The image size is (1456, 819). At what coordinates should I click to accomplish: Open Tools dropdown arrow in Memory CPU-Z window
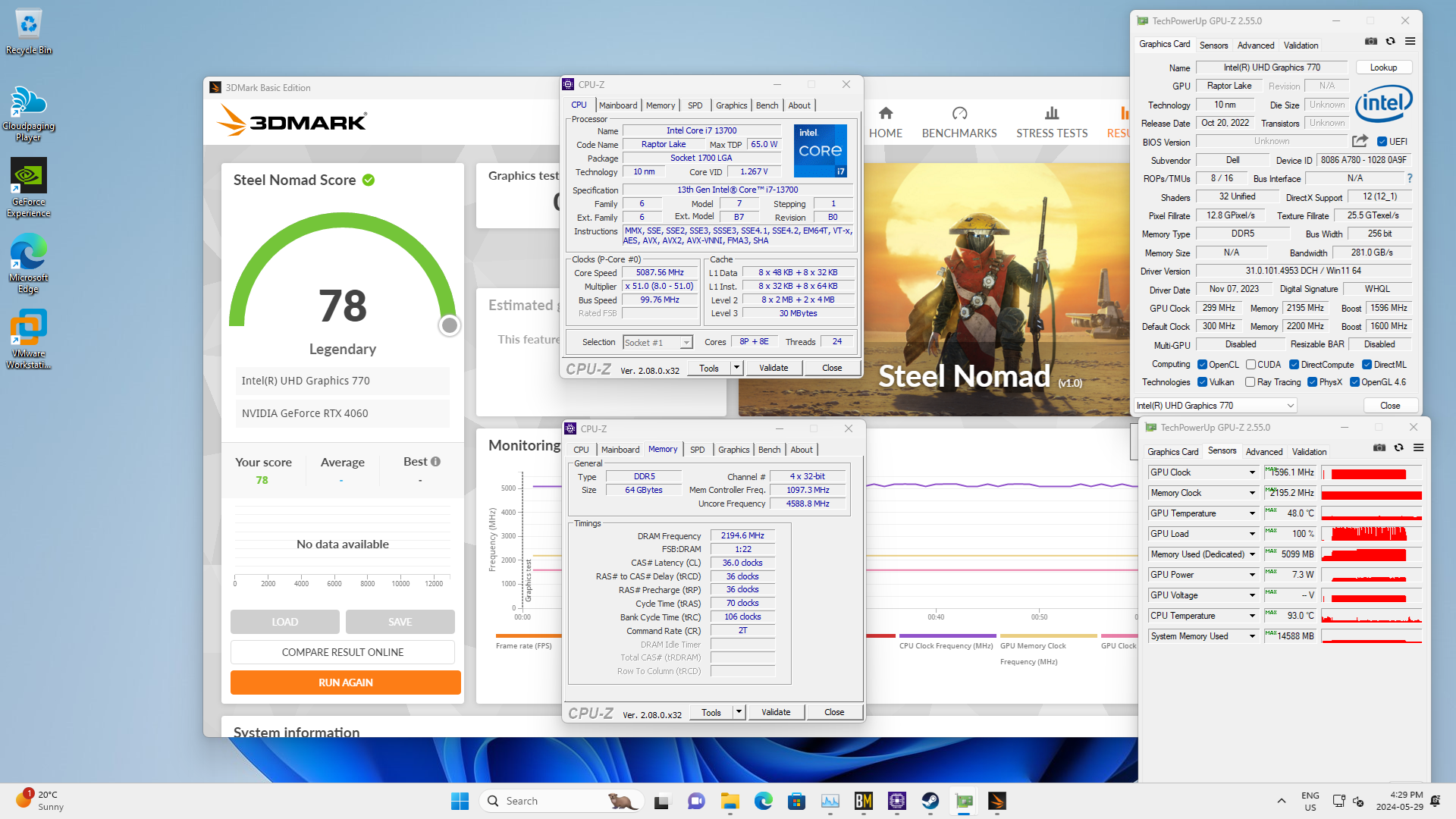coord(738,712)
